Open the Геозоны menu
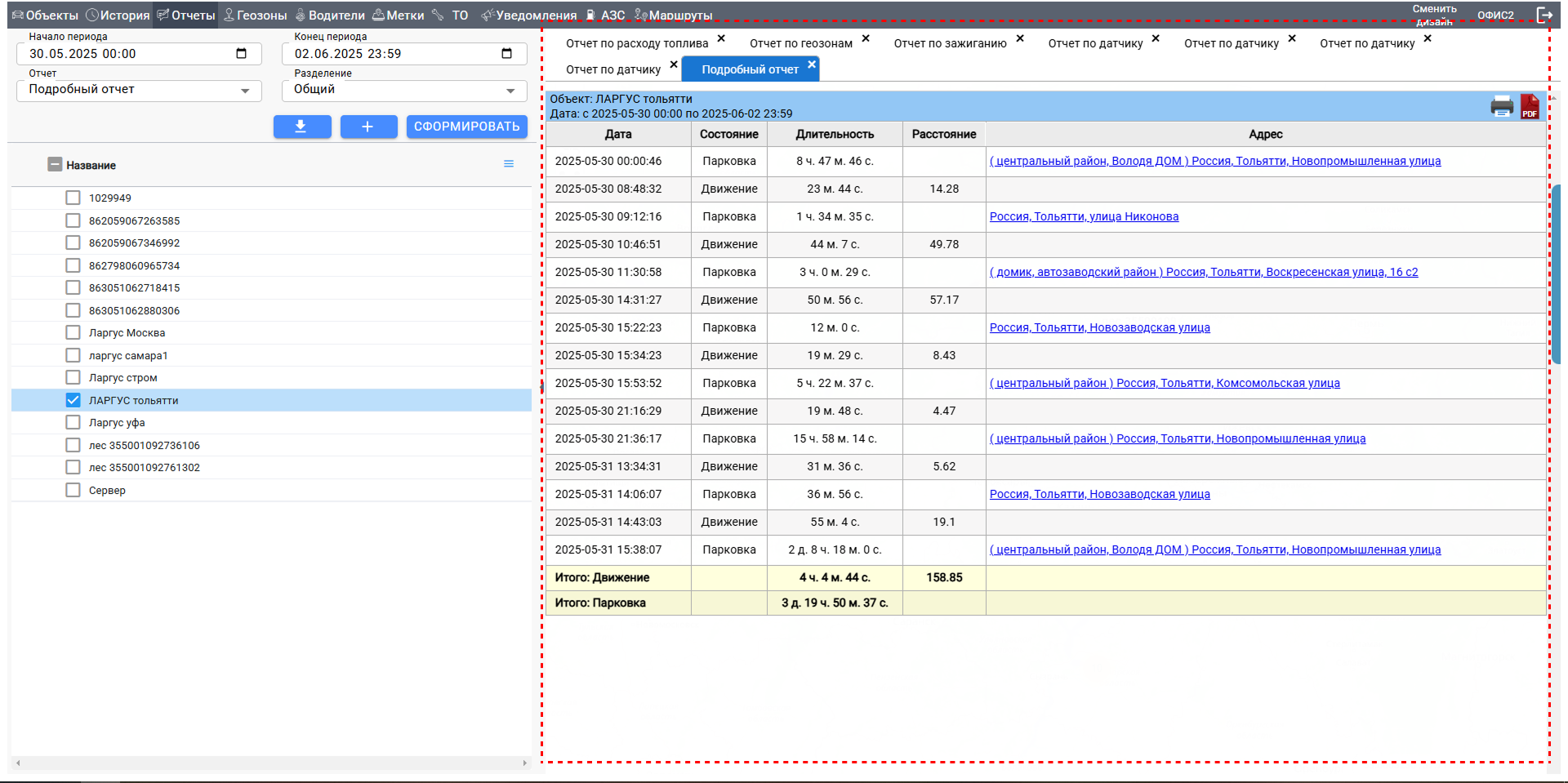This screenshot has height=783, width=1568. click(255, 15)
